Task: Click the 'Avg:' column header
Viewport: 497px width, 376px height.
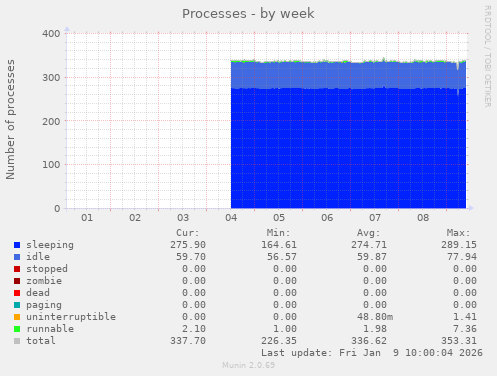Action: click(x=368, y=233)
